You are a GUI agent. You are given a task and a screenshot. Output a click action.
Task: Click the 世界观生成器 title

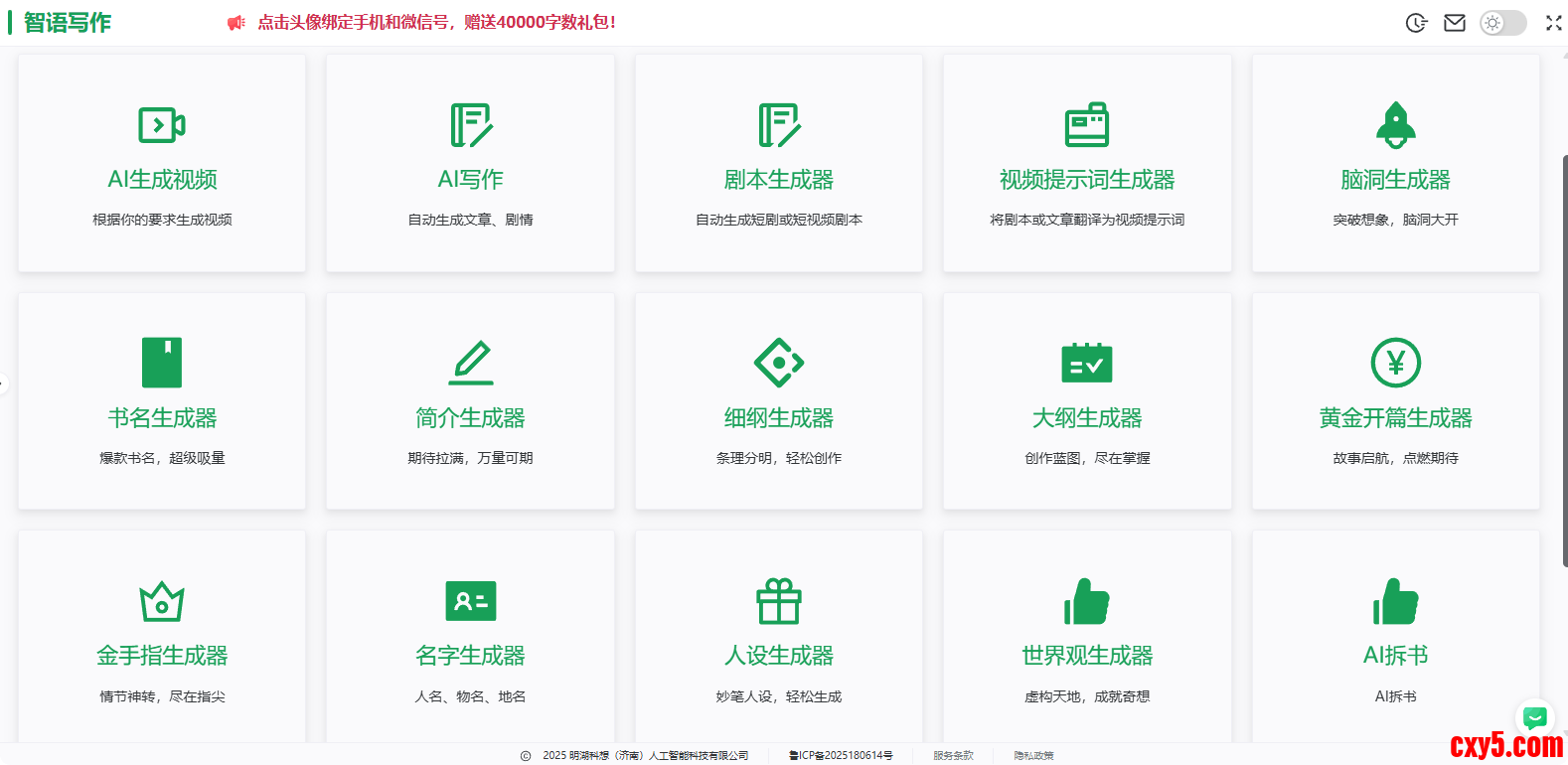[x=1087, y=656]
